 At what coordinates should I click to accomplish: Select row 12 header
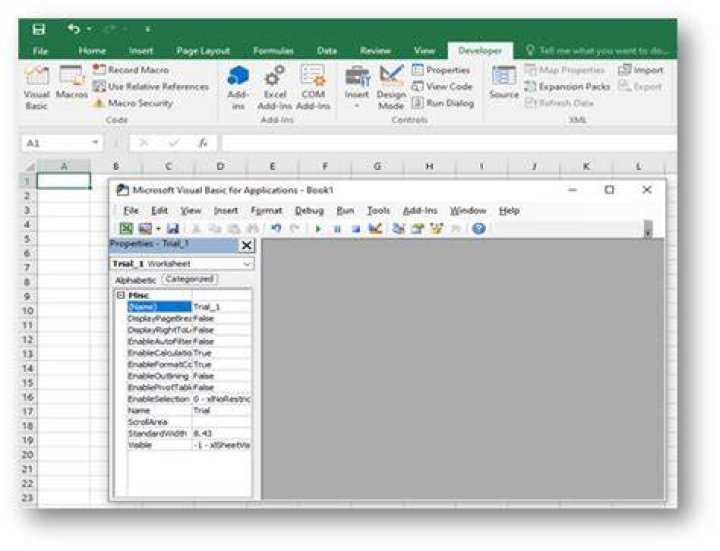(x=28, y=340)
